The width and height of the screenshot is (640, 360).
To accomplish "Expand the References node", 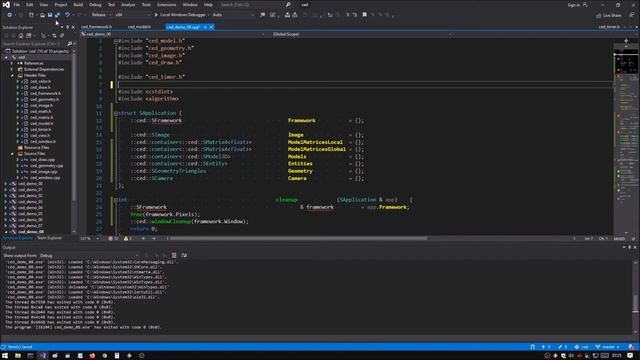I will (x=11, y=63).
